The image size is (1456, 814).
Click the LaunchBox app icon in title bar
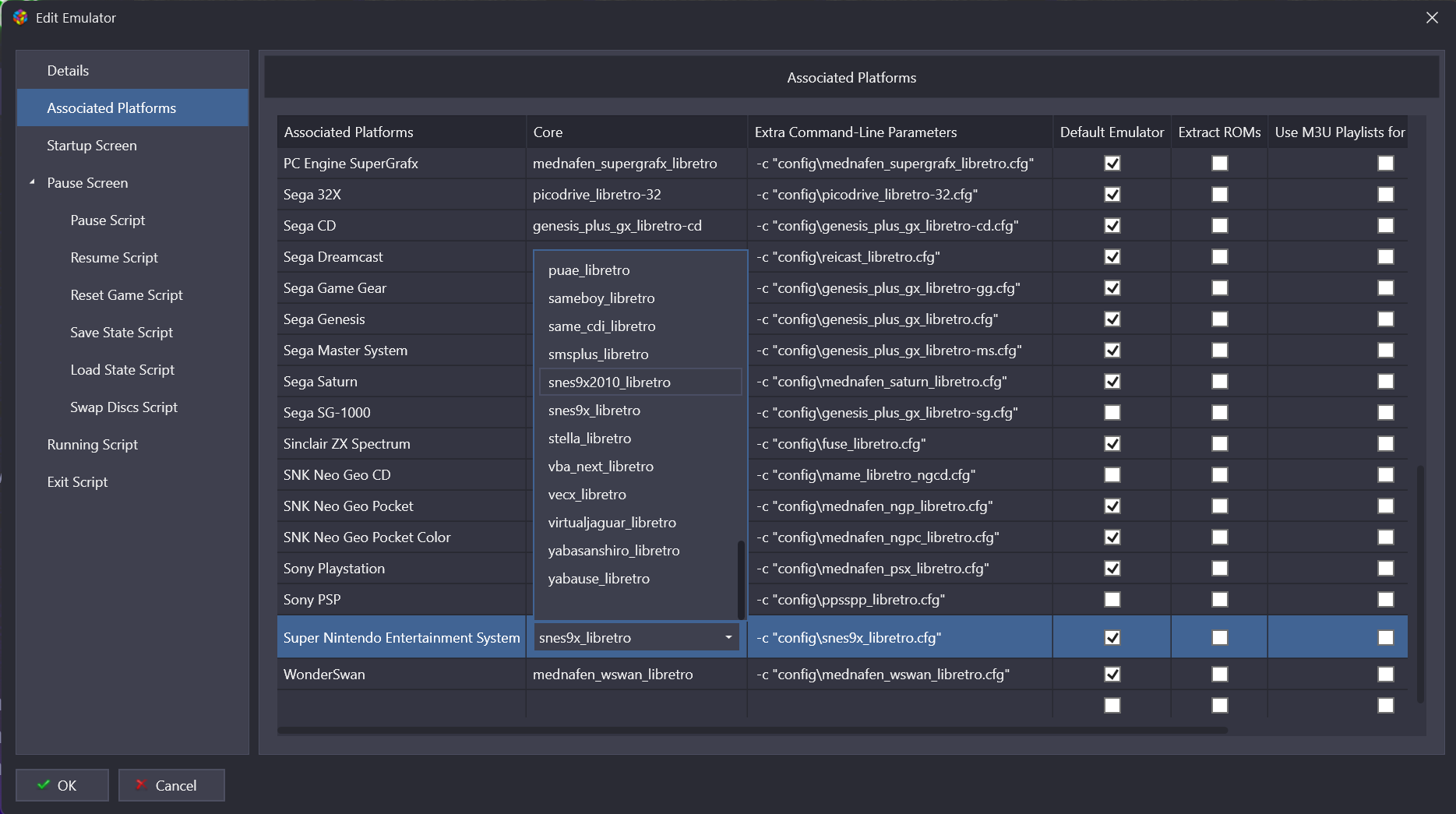coord(20,17)
